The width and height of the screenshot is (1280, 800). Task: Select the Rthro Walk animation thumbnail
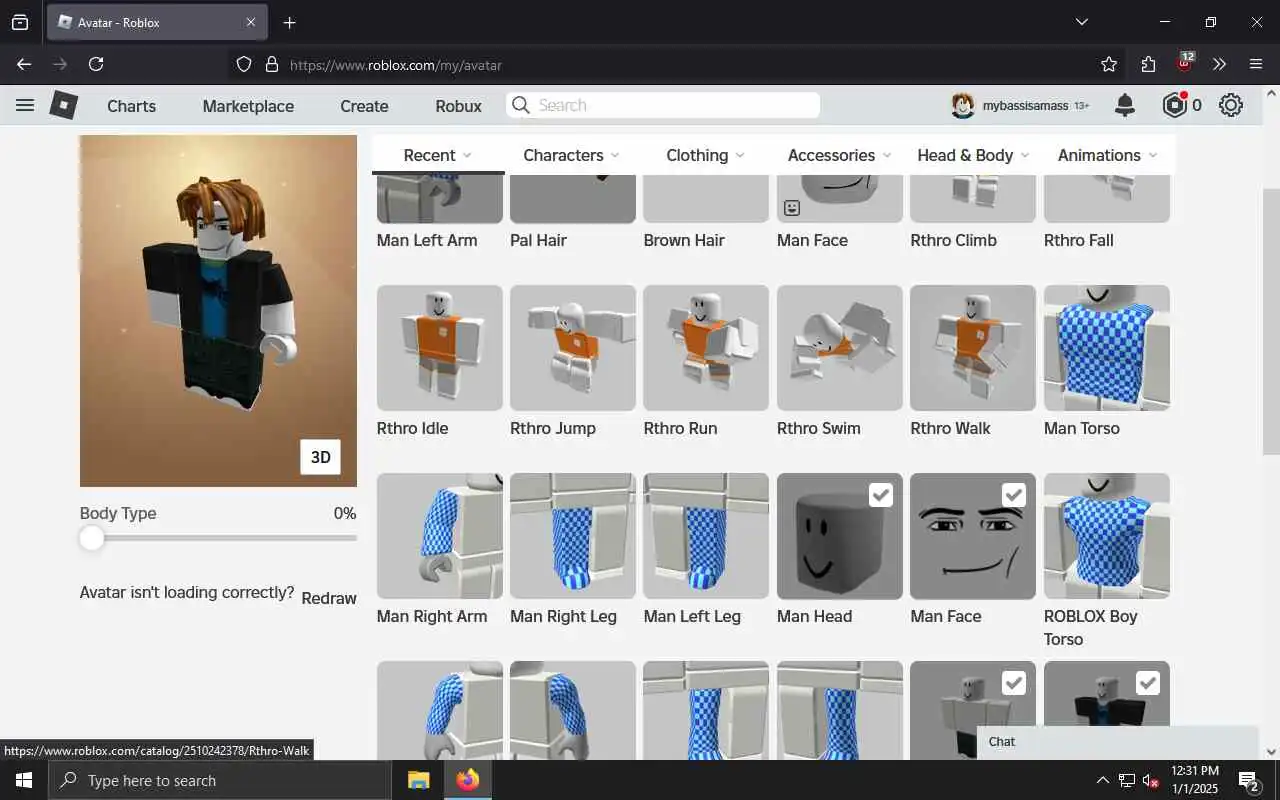(x=973, y=348)
